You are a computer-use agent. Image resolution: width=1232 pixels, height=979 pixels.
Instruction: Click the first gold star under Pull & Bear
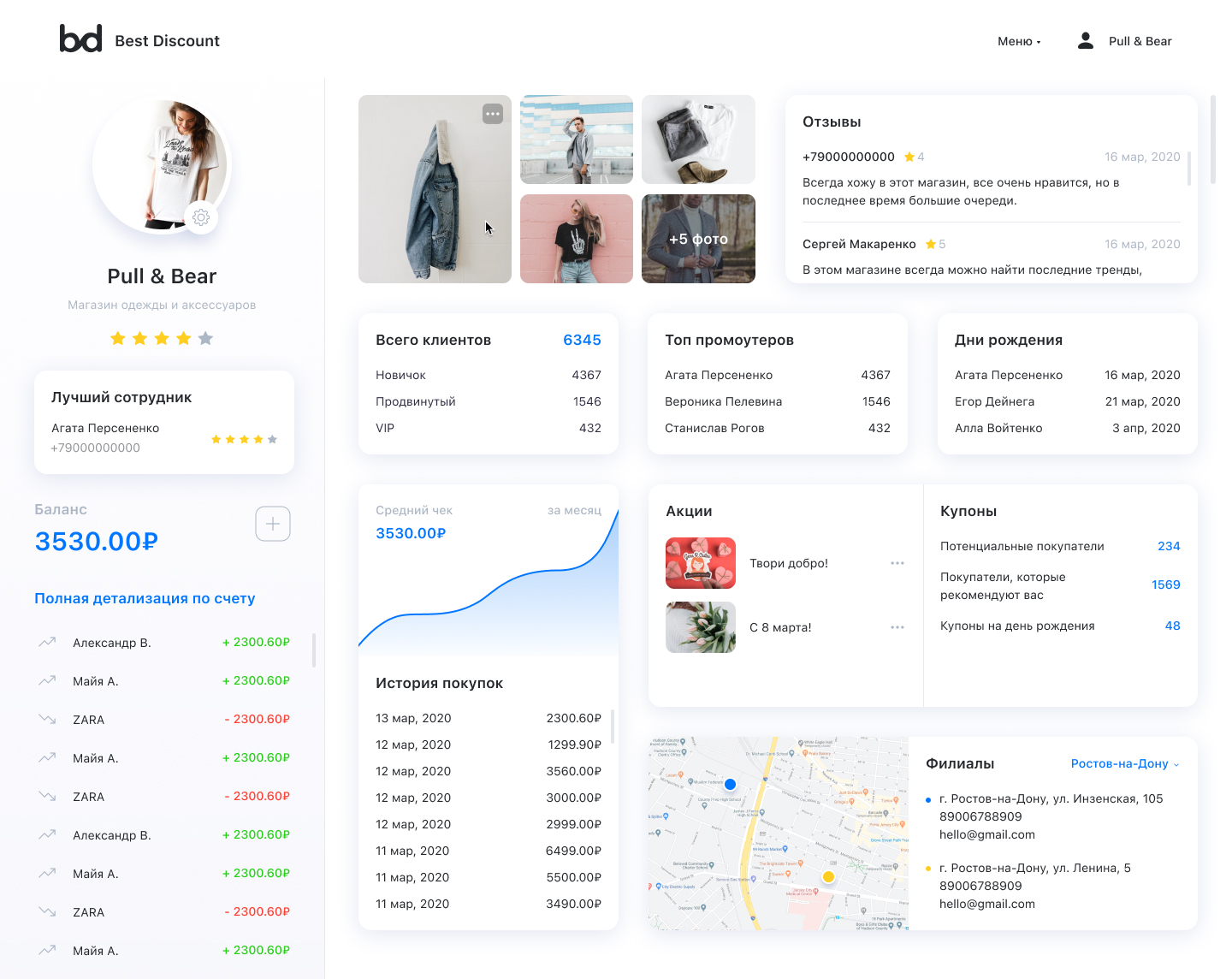point(118,338)
